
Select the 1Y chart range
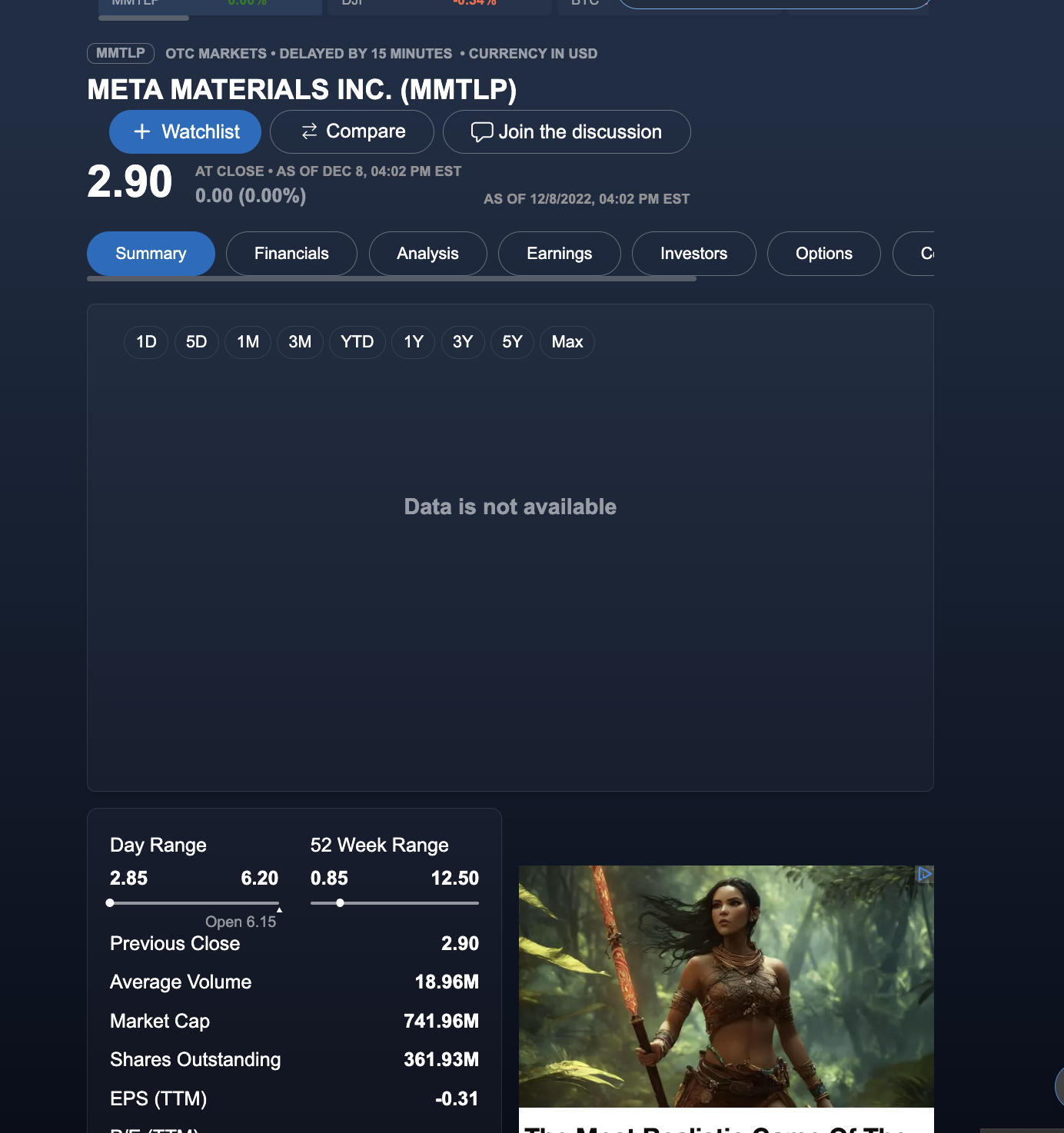coord(414,342)
